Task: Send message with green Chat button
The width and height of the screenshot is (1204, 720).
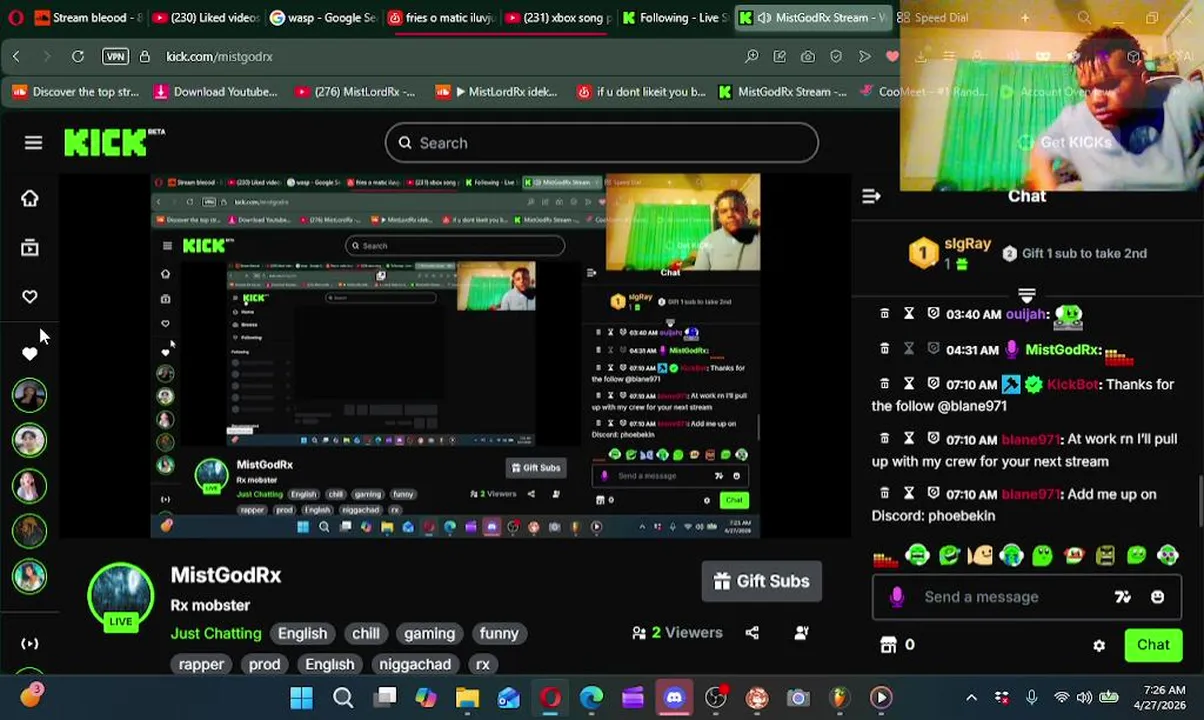Action: click(1152, 645)
